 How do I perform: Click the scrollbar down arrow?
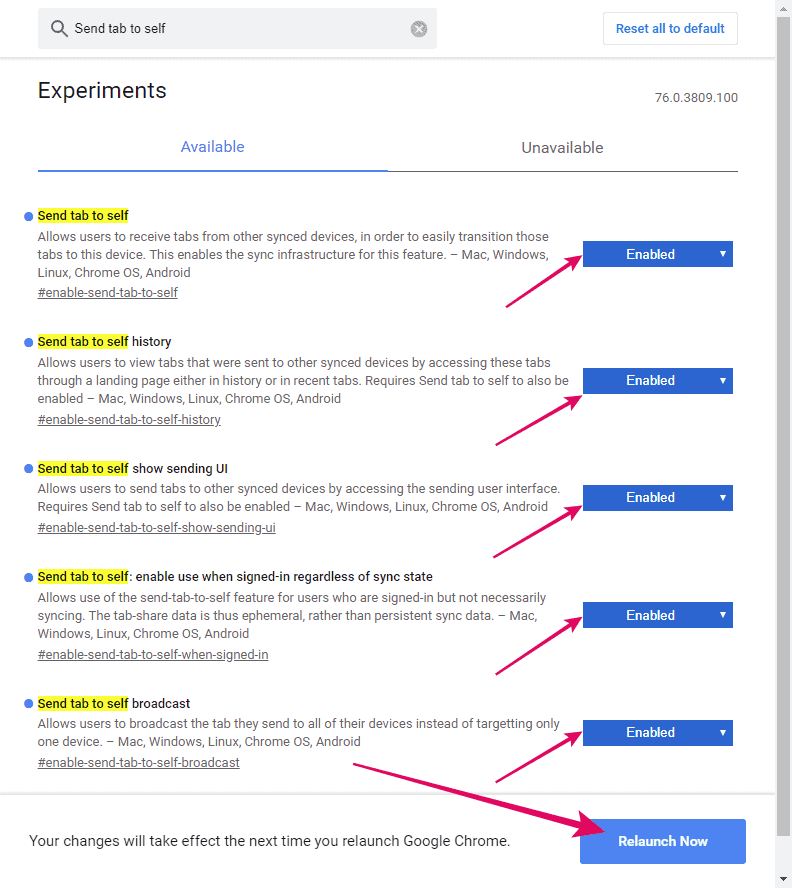click(781, 879)
